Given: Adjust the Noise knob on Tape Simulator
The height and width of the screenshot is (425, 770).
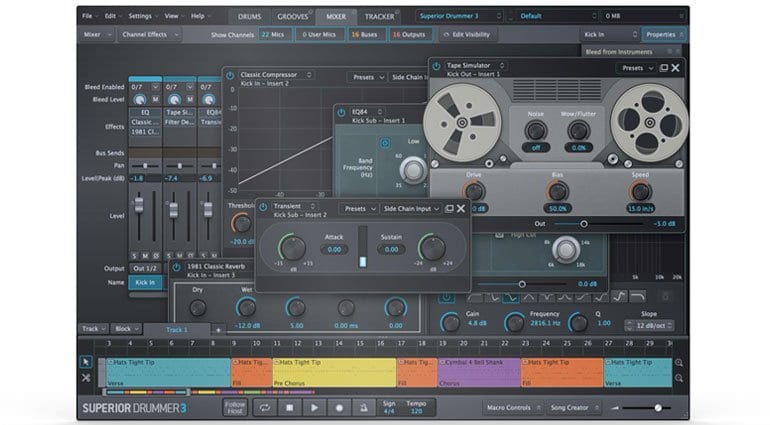Looking at the screenshot, I should pos(535,131).
